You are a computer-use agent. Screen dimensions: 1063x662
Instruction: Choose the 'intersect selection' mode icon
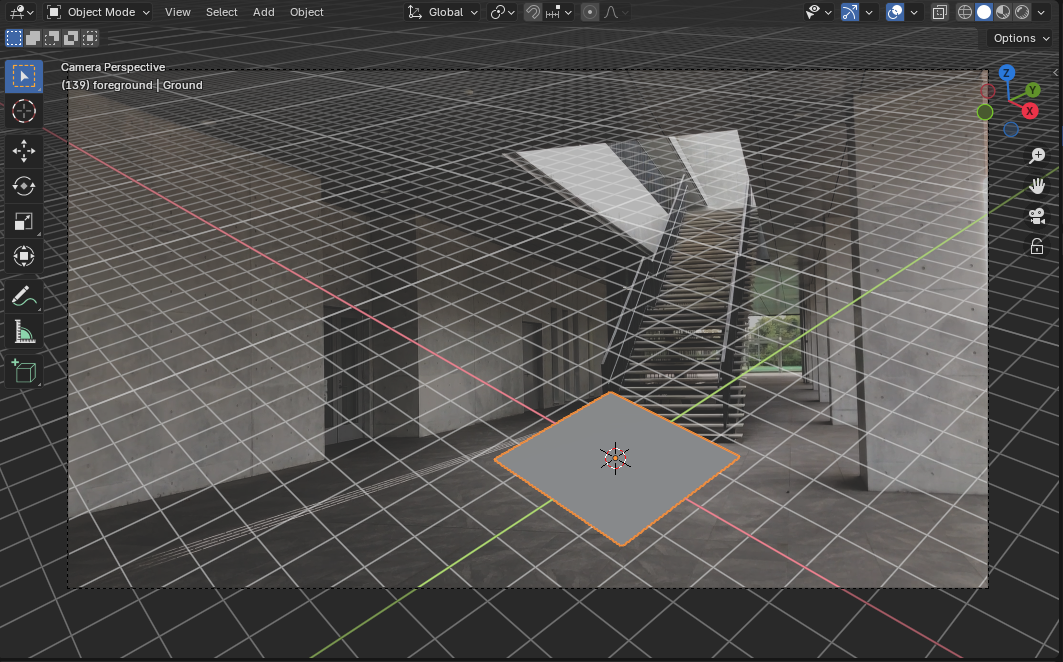(89, 38)
